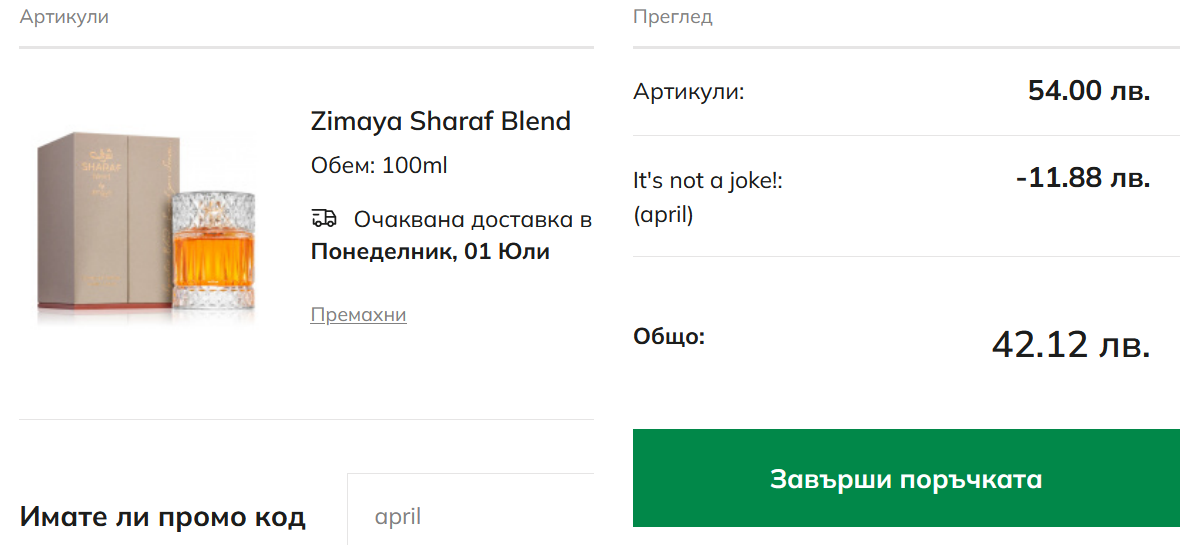Remove item via the Премахни link
The height and width of the screenshot is (545, 1197).
(x=358, y=315)
